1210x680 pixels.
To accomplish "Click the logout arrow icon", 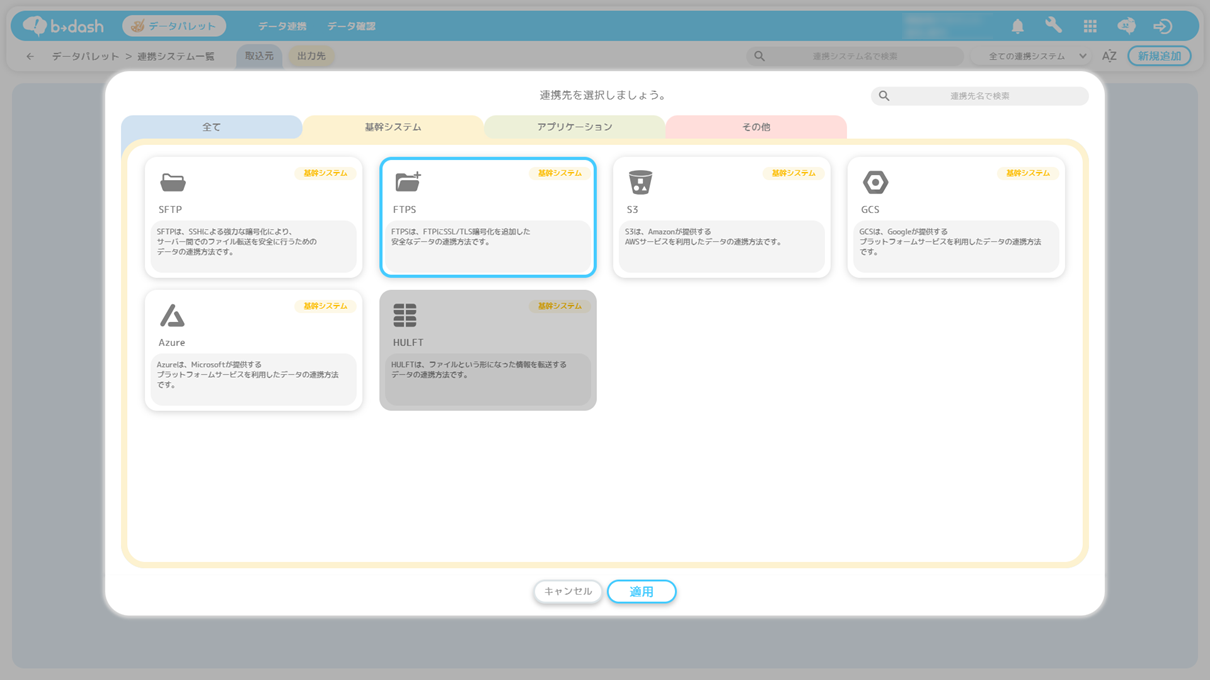I will point(1162,26).
